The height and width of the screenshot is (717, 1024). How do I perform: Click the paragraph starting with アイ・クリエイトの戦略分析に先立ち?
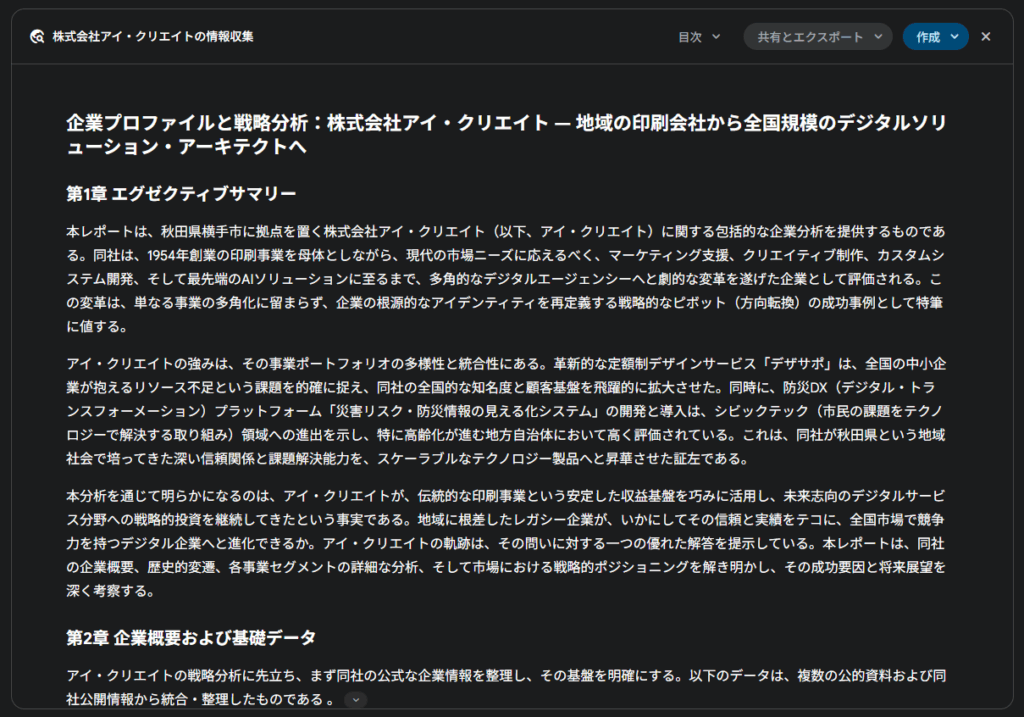(x=505, y=686)
